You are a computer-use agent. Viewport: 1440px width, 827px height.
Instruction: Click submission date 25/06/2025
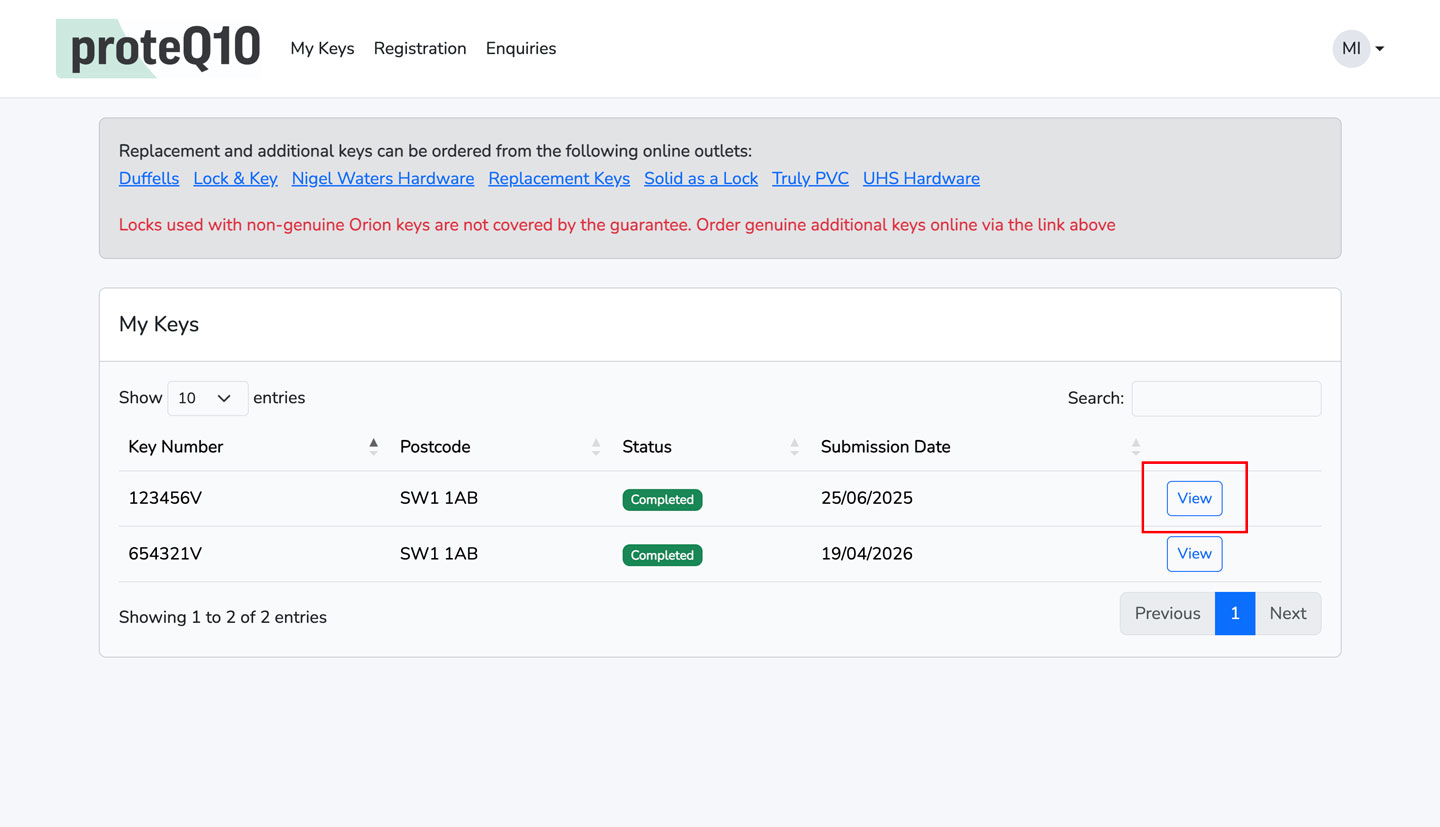tap(867, 498)
